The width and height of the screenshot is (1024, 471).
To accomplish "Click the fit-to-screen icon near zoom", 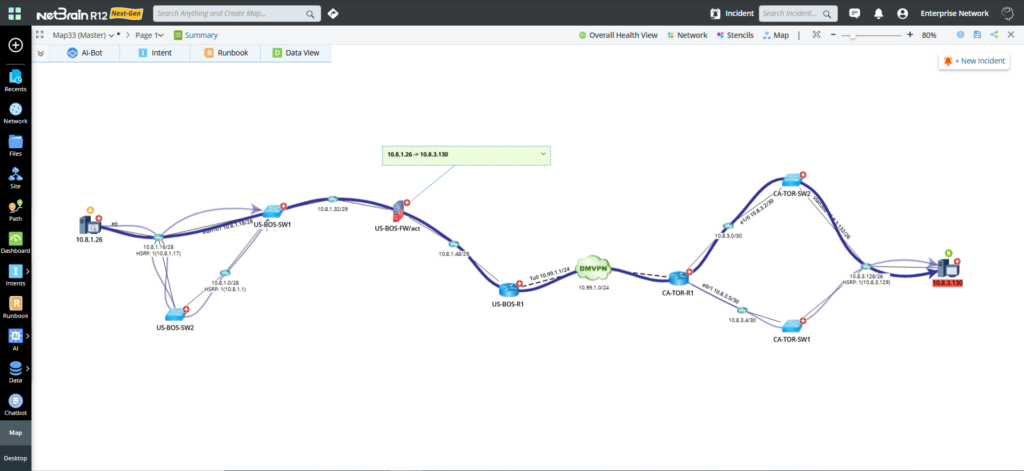I will tap(816, 35).
